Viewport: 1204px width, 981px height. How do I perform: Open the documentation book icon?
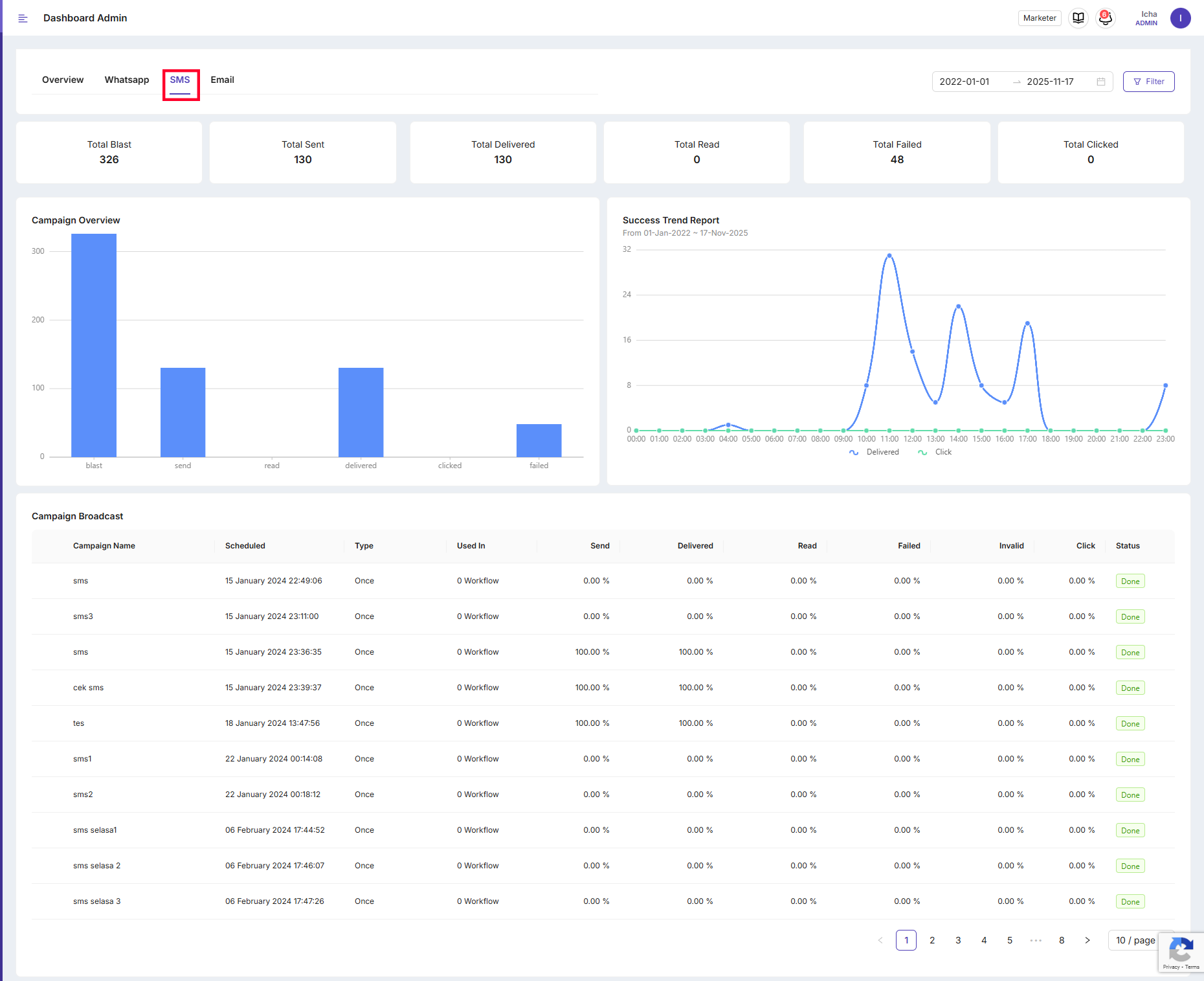click(1078, 18)
